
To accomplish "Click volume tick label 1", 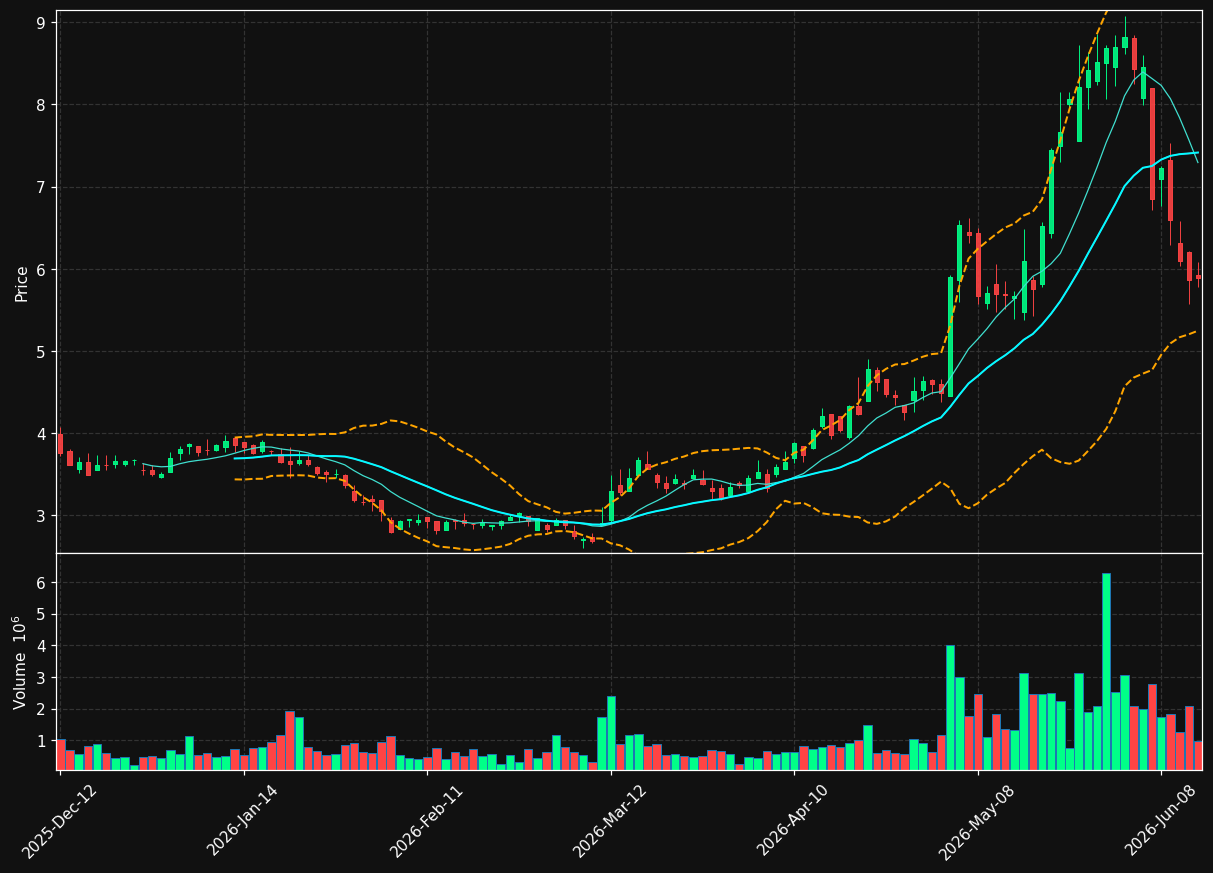I will (x=41, y=741).
